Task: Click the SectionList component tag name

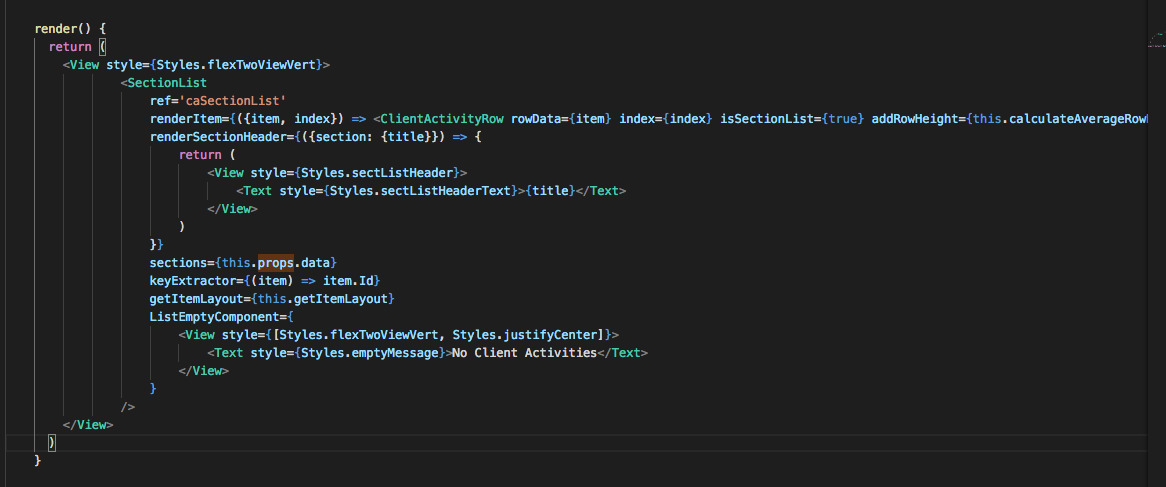Action: [167, 83]
